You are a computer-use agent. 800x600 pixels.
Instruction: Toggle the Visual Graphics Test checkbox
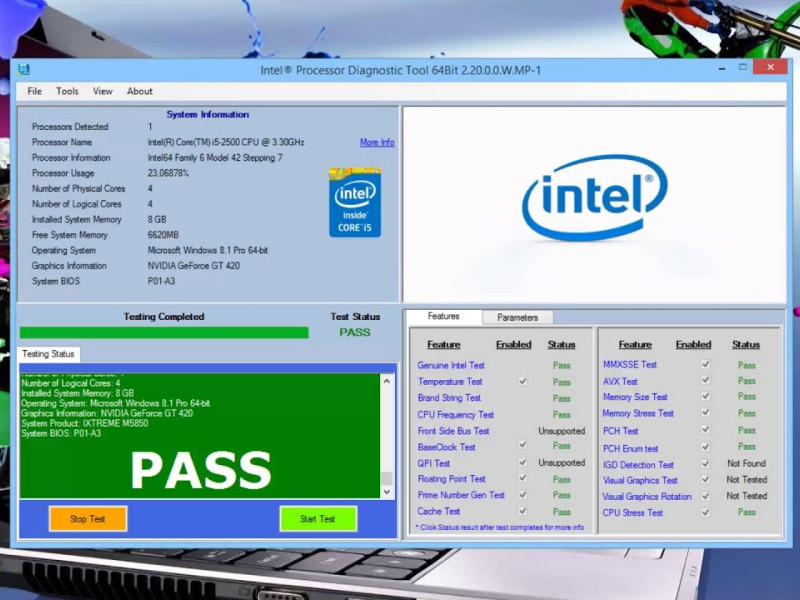click(706, 479)
